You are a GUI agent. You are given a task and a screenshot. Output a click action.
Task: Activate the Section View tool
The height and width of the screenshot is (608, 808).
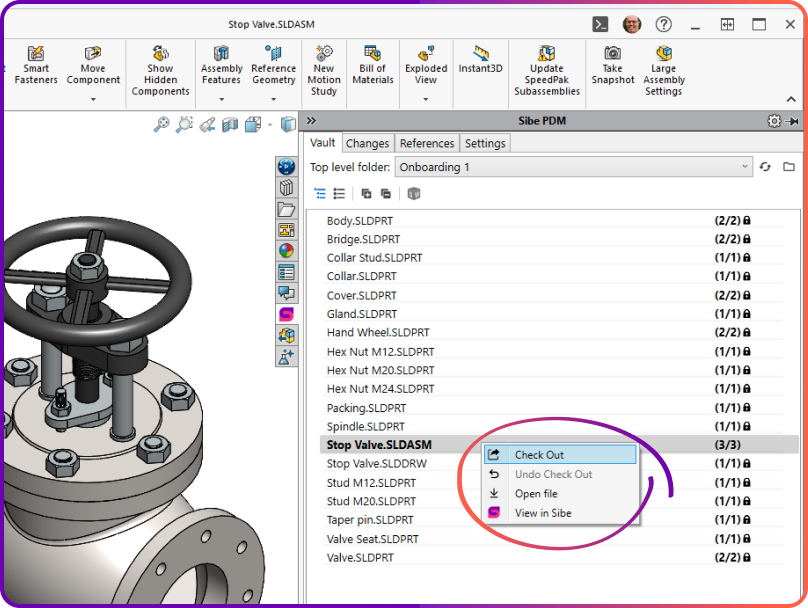(228, 125)
